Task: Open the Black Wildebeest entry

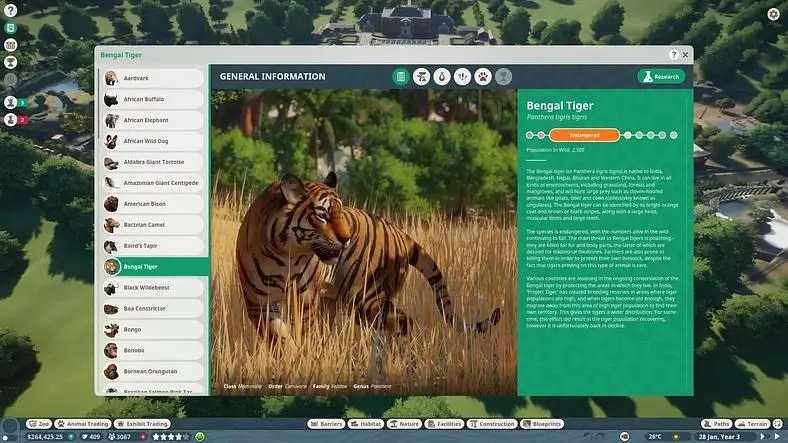Action: [x=153, y=288]
